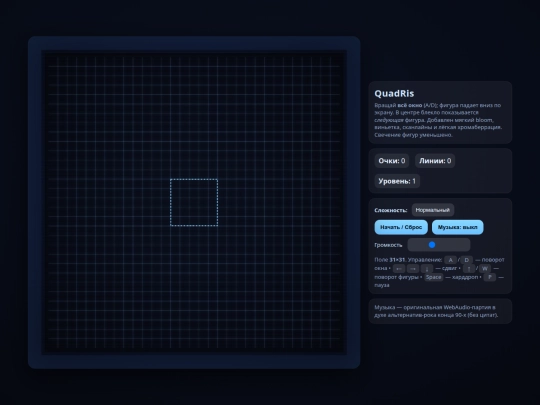Click the Поле 31×31 text

point(390,260)
